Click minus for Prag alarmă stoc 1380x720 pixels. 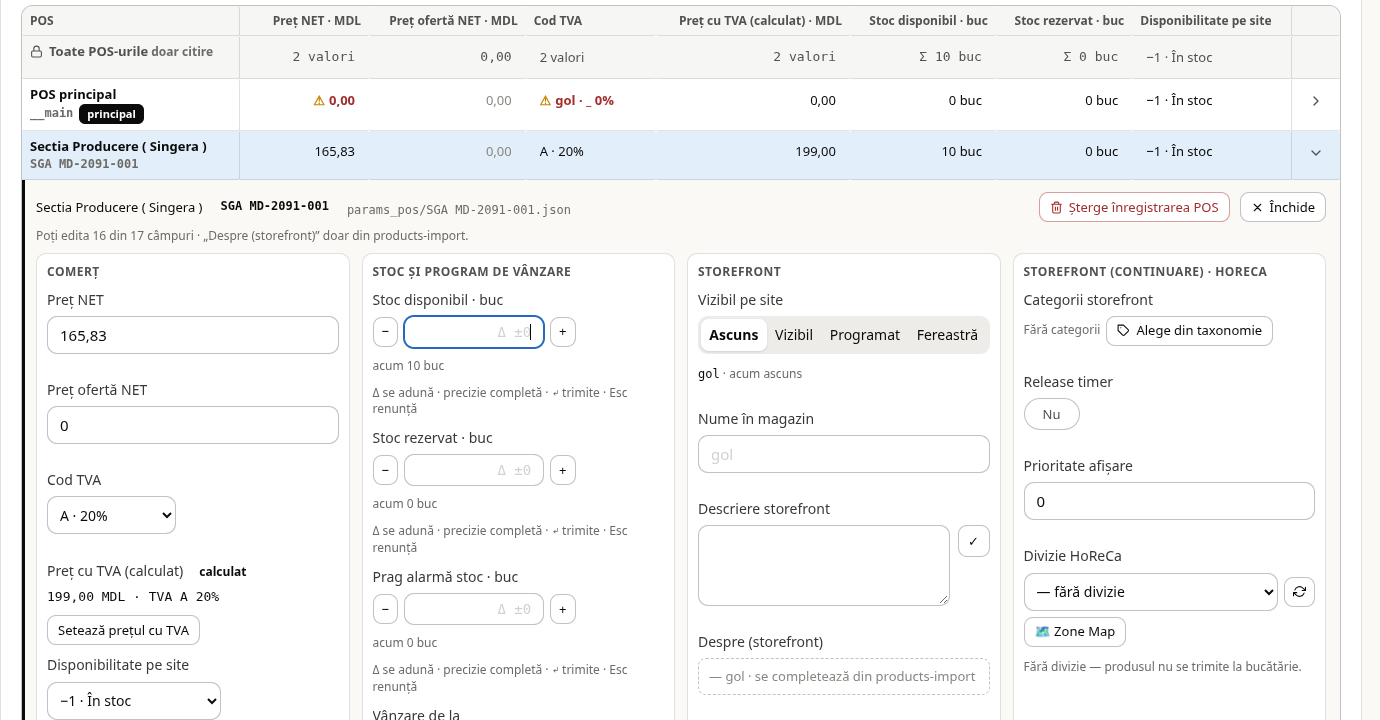[385, 609]
